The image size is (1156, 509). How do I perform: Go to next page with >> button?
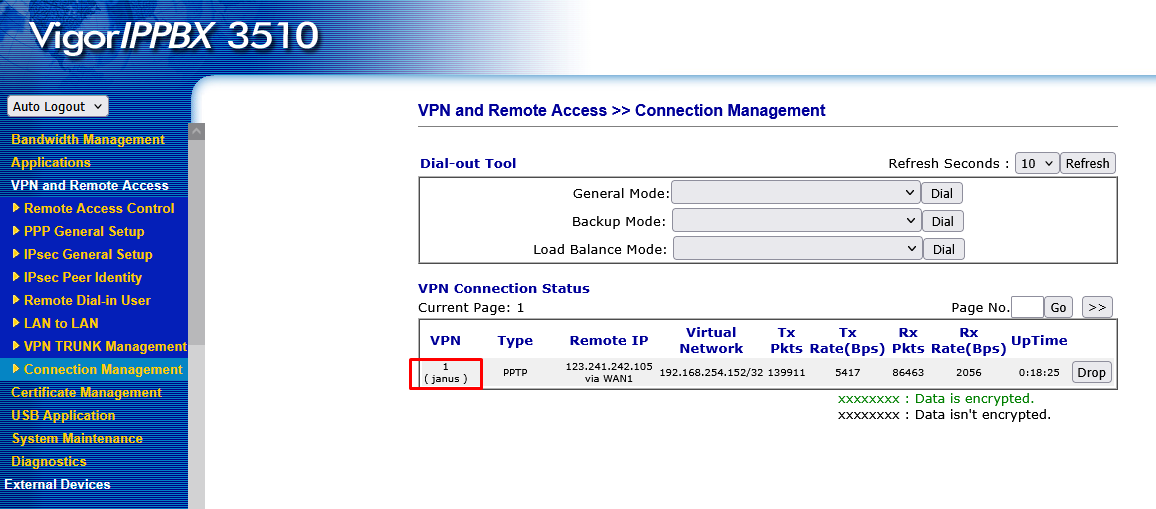1096,308
